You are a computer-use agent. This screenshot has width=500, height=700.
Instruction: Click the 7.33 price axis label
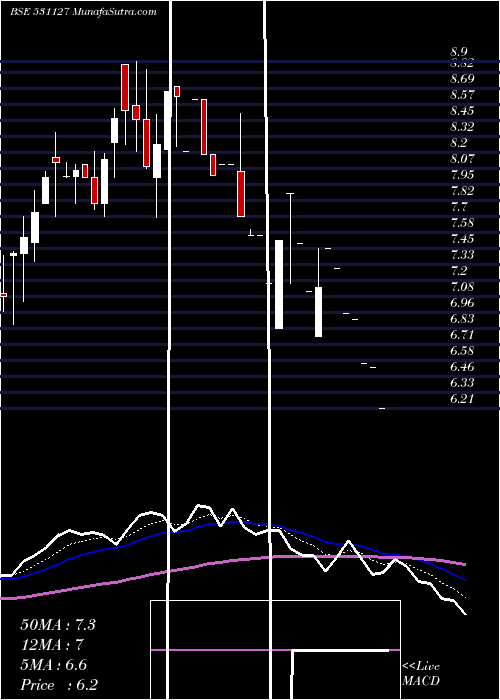(x=462, y=255)
